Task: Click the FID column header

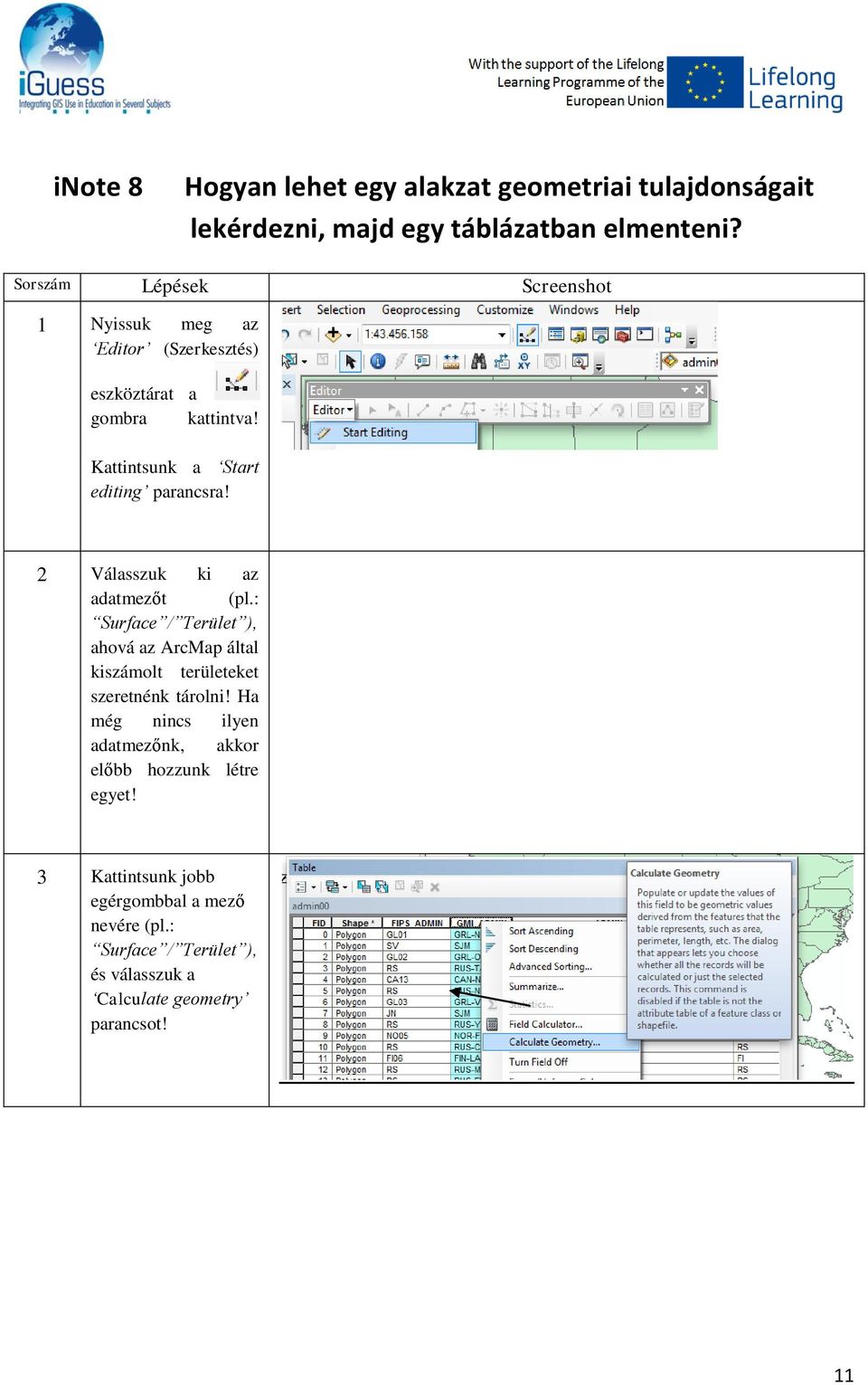Action: tap(318, 924)
